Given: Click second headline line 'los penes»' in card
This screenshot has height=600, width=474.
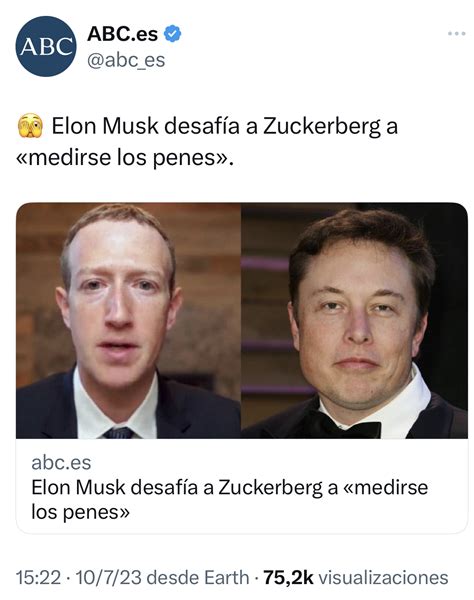Looking at the screenshot, I should click(80, 512).
